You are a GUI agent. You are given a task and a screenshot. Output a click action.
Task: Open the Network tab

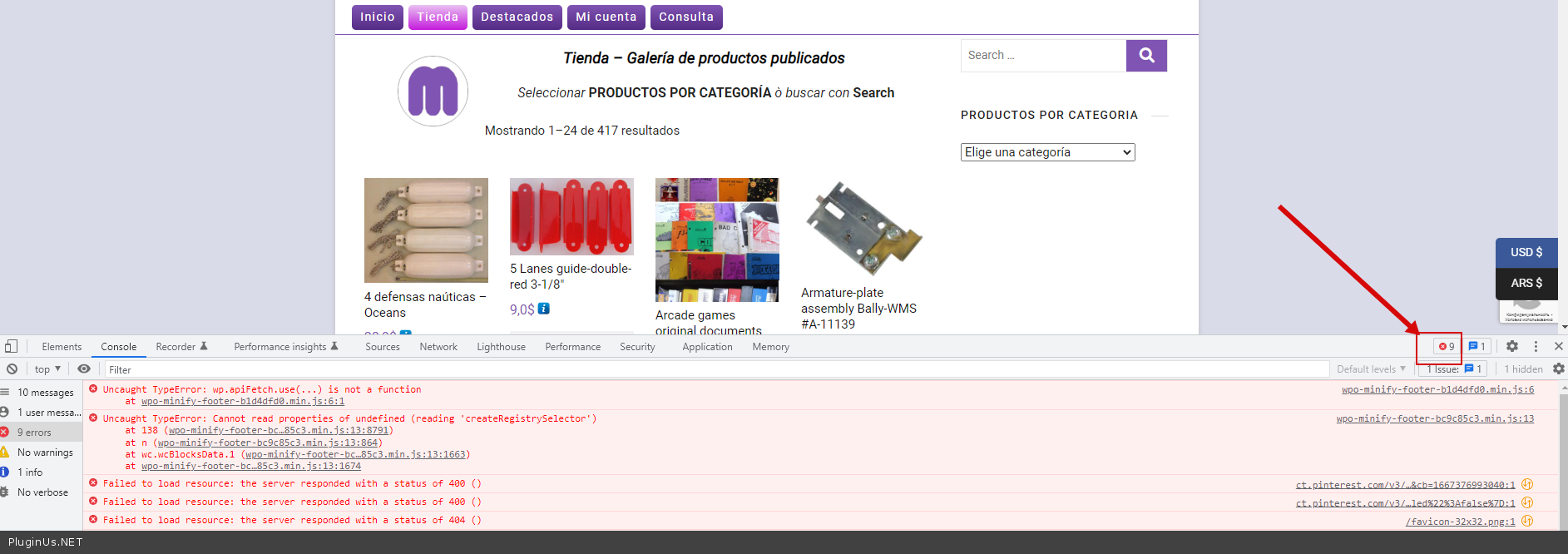(438, 347)
